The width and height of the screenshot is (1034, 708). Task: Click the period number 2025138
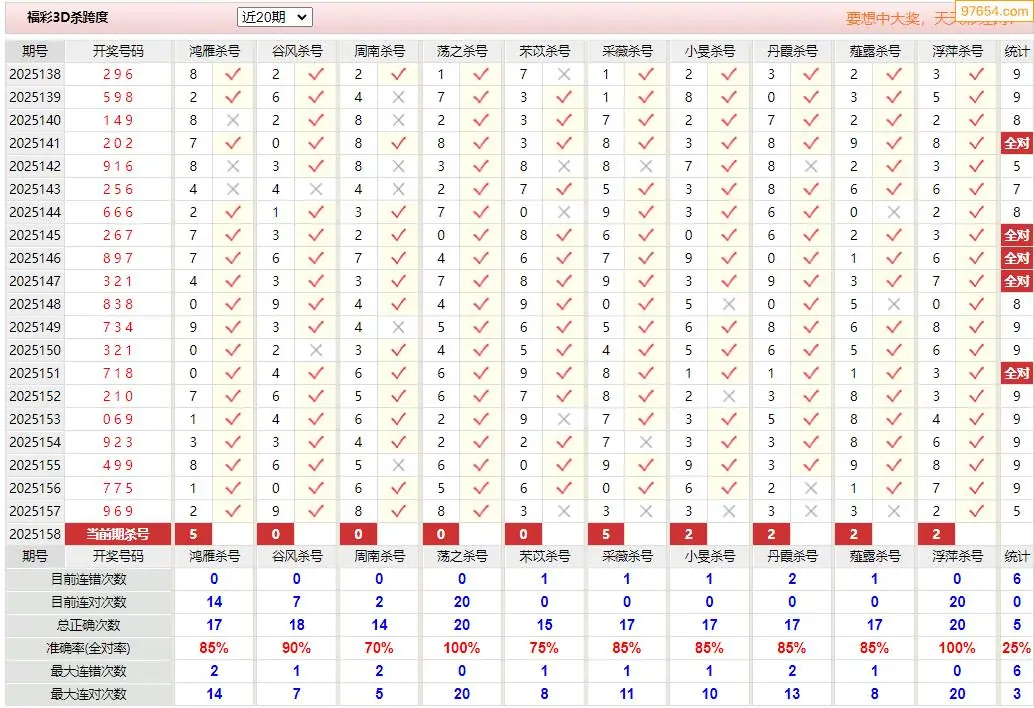tap(35, 74)
